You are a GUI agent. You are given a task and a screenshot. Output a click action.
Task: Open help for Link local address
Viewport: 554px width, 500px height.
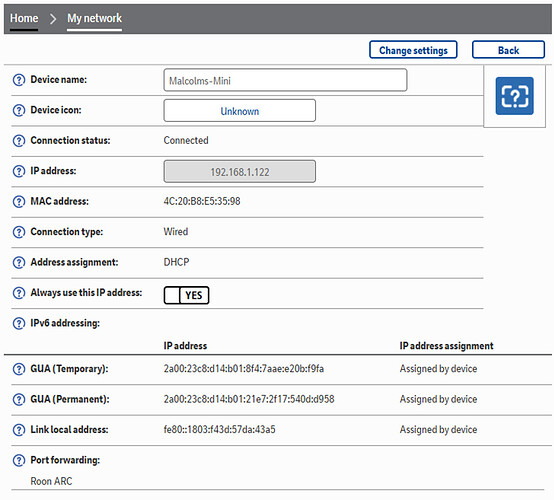[x=19, y=430]
